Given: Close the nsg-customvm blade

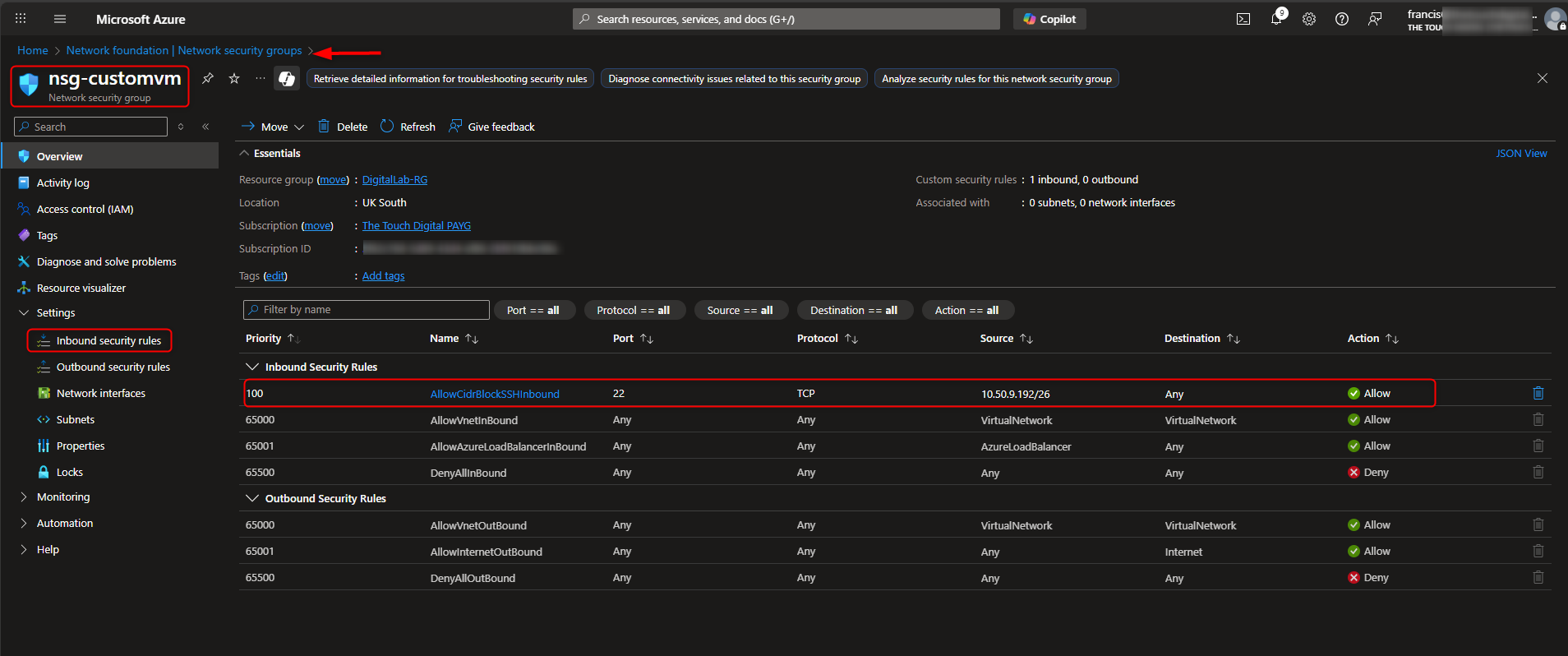Looking at the screenshot, I should tap(1543, 78).
